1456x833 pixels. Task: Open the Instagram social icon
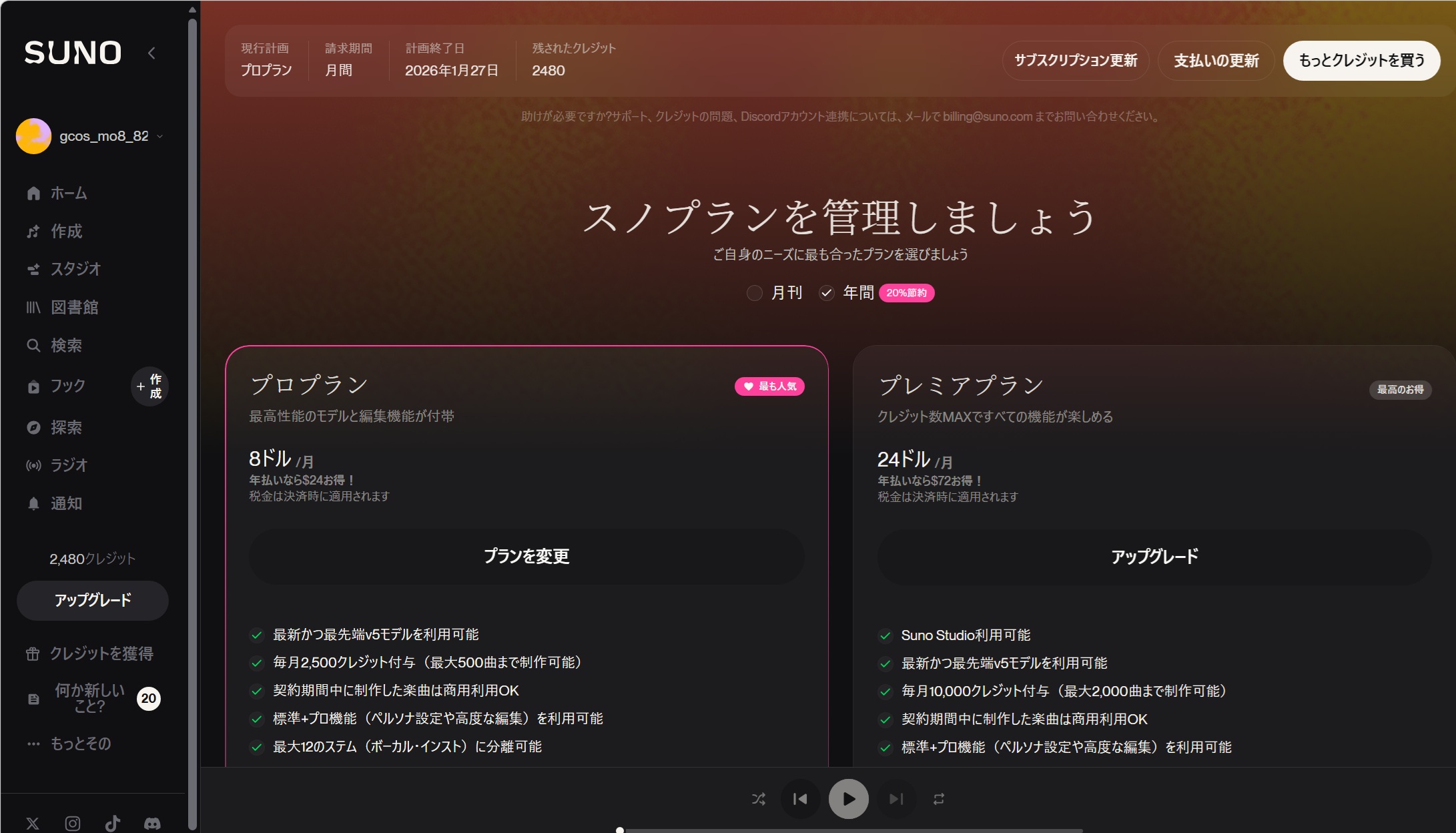pyautogui.click(x=73, y=824)
